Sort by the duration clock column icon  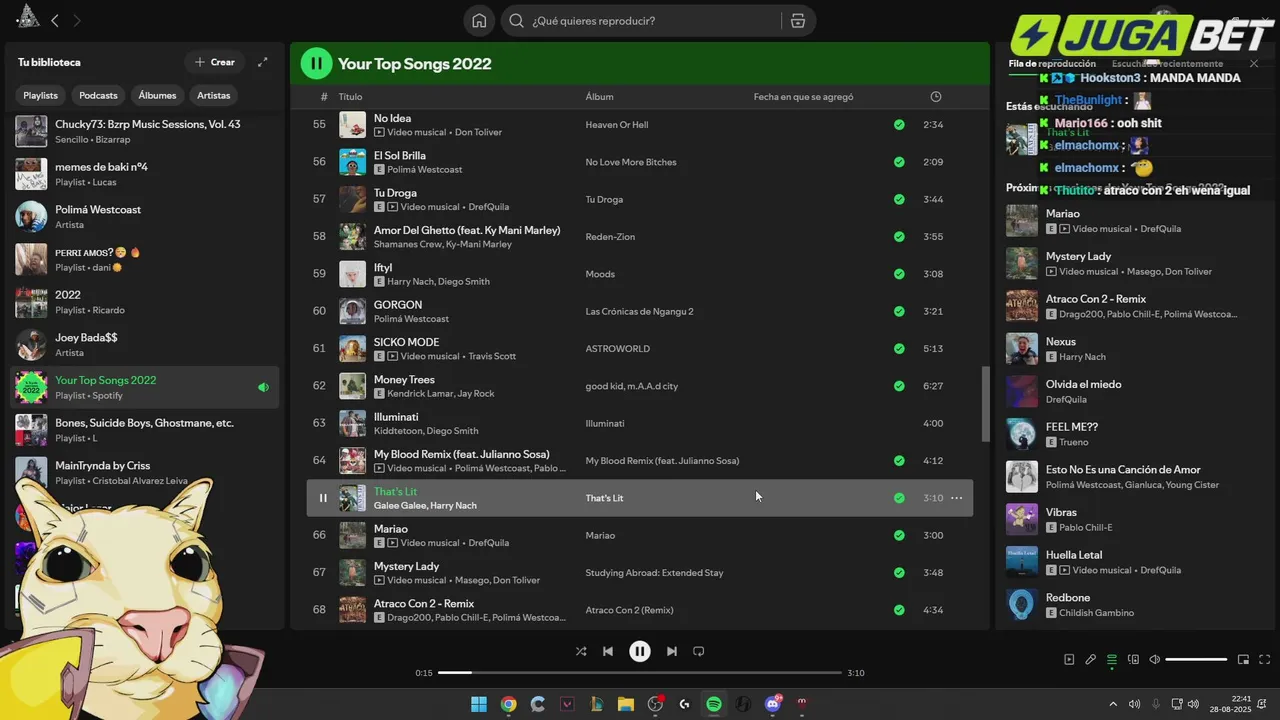coord(936,97)
